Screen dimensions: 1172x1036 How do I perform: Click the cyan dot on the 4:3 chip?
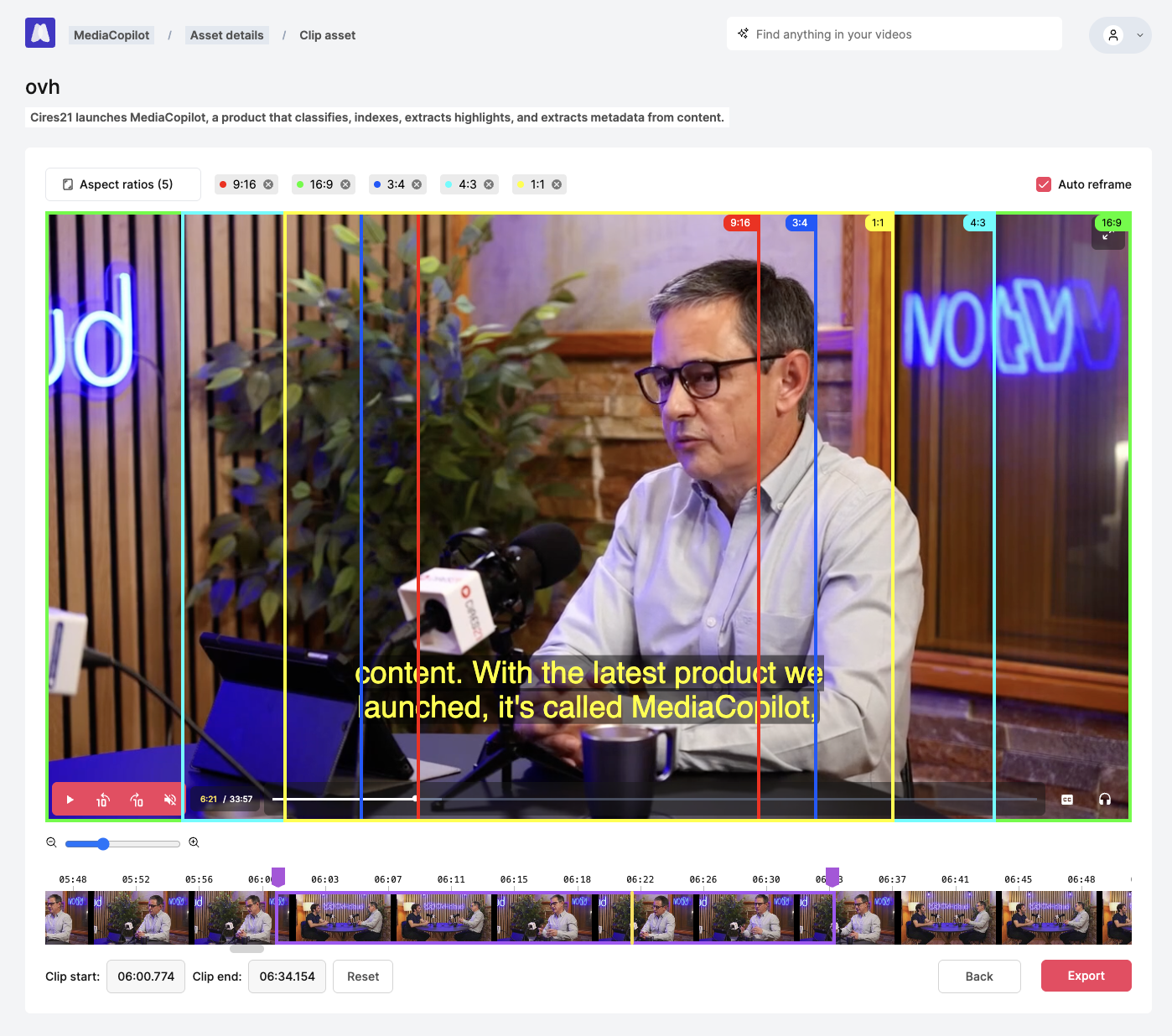(x=449, y=184)
